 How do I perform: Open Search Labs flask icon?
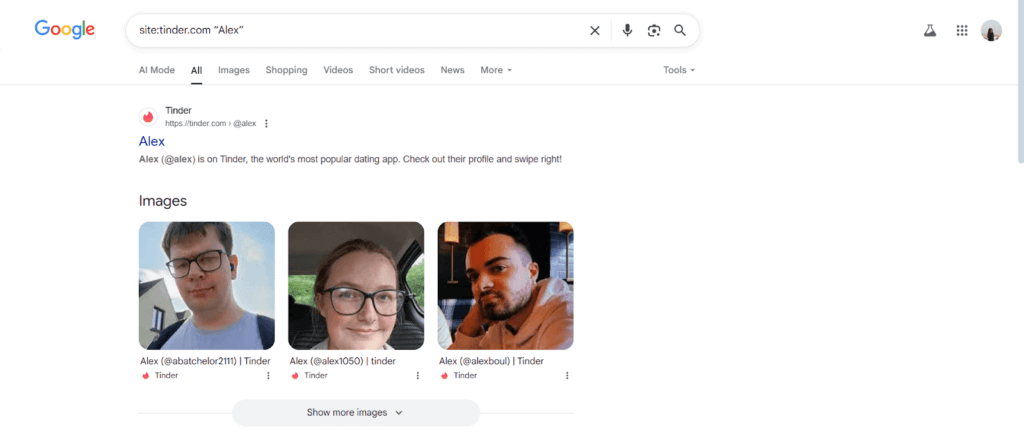click(x=930, y=31)
